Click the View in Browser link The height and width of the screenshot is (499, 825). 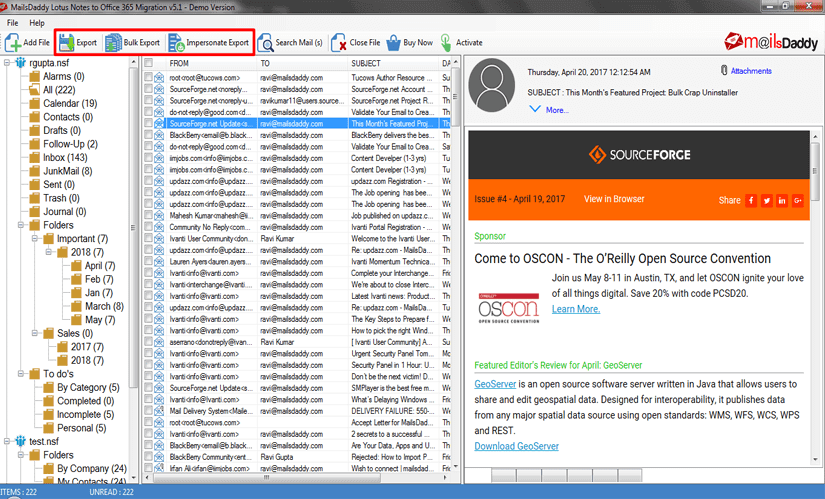(614, 199)
